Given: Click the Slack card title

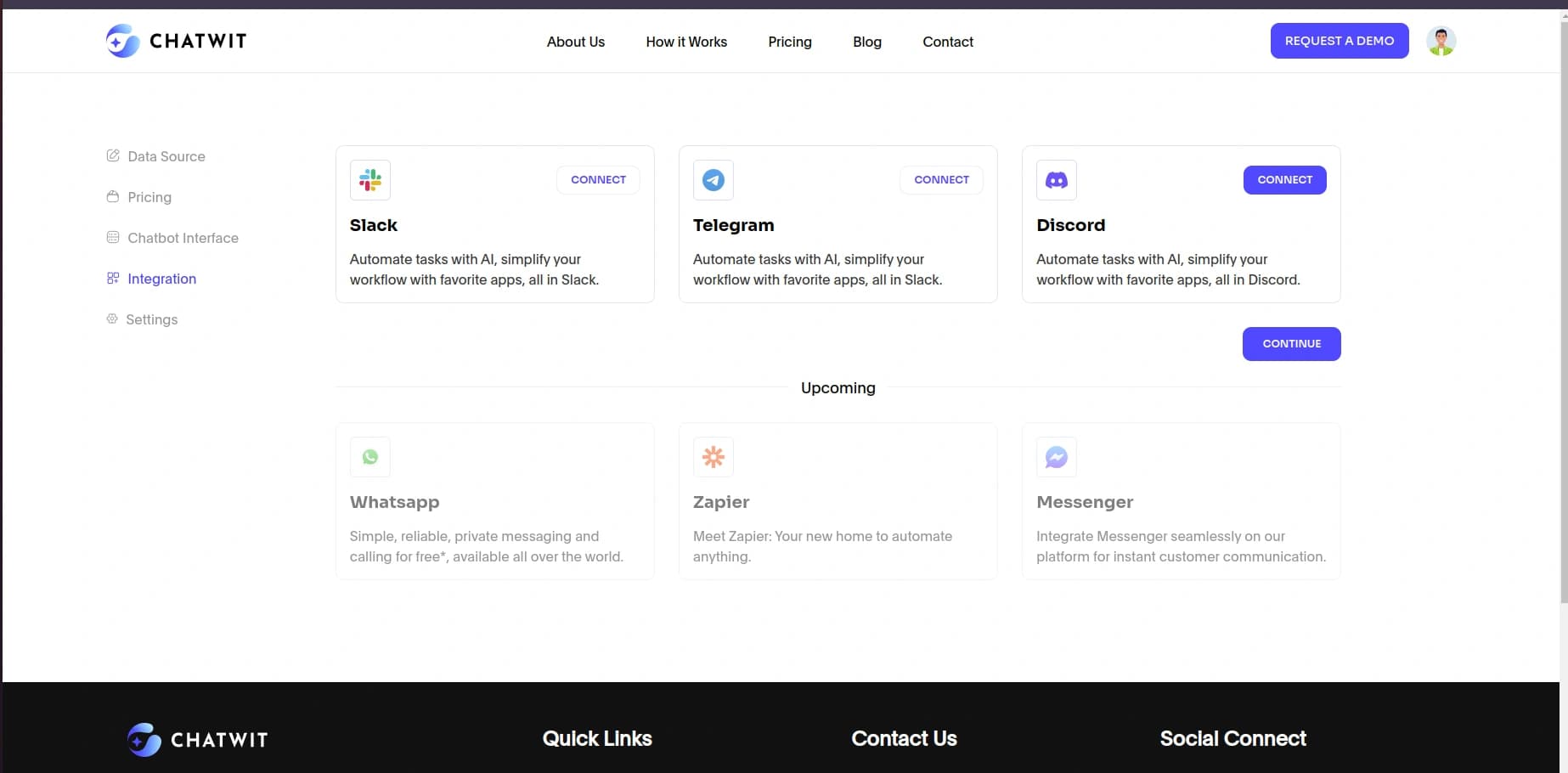Looking at the screenshot, I should click(374, 225).
